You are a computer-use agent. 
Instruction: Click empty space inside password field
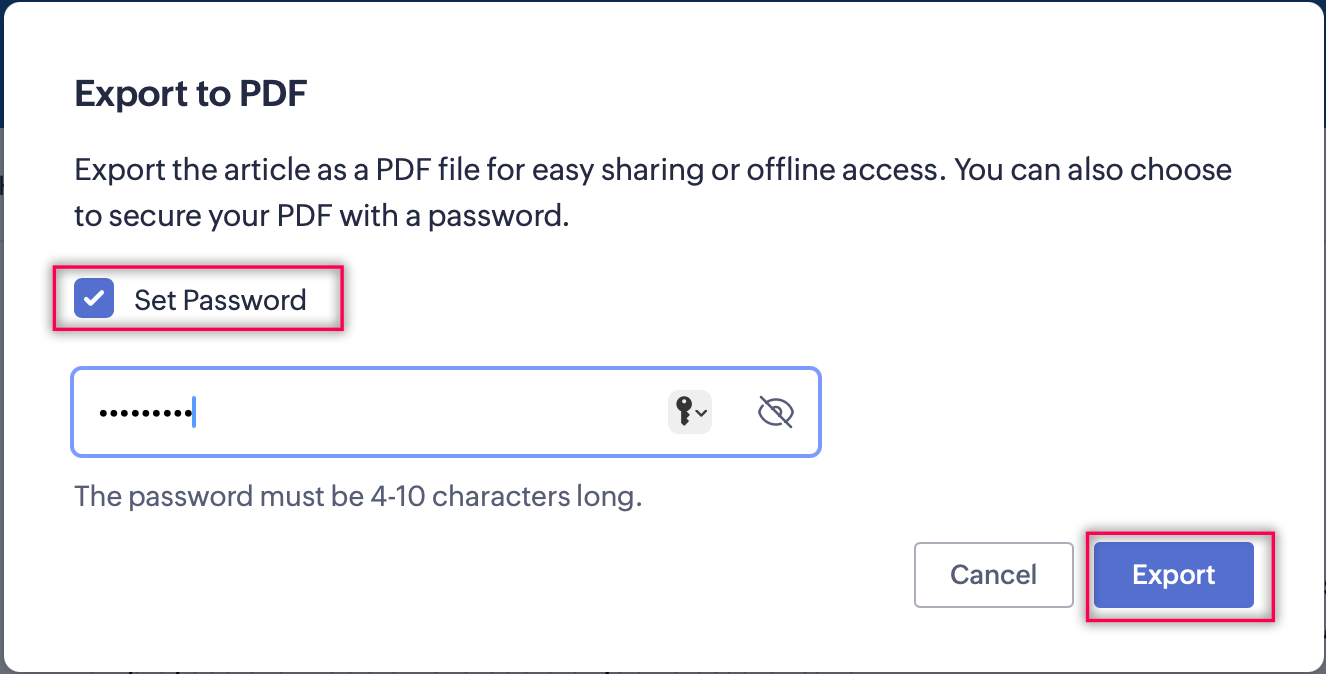point(430,412)
